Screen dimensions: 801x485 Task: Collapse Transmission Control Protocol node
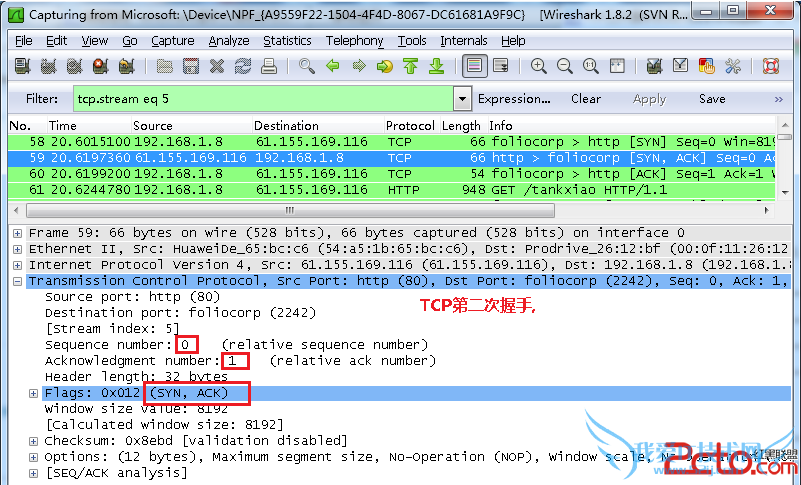pos(17,281)
